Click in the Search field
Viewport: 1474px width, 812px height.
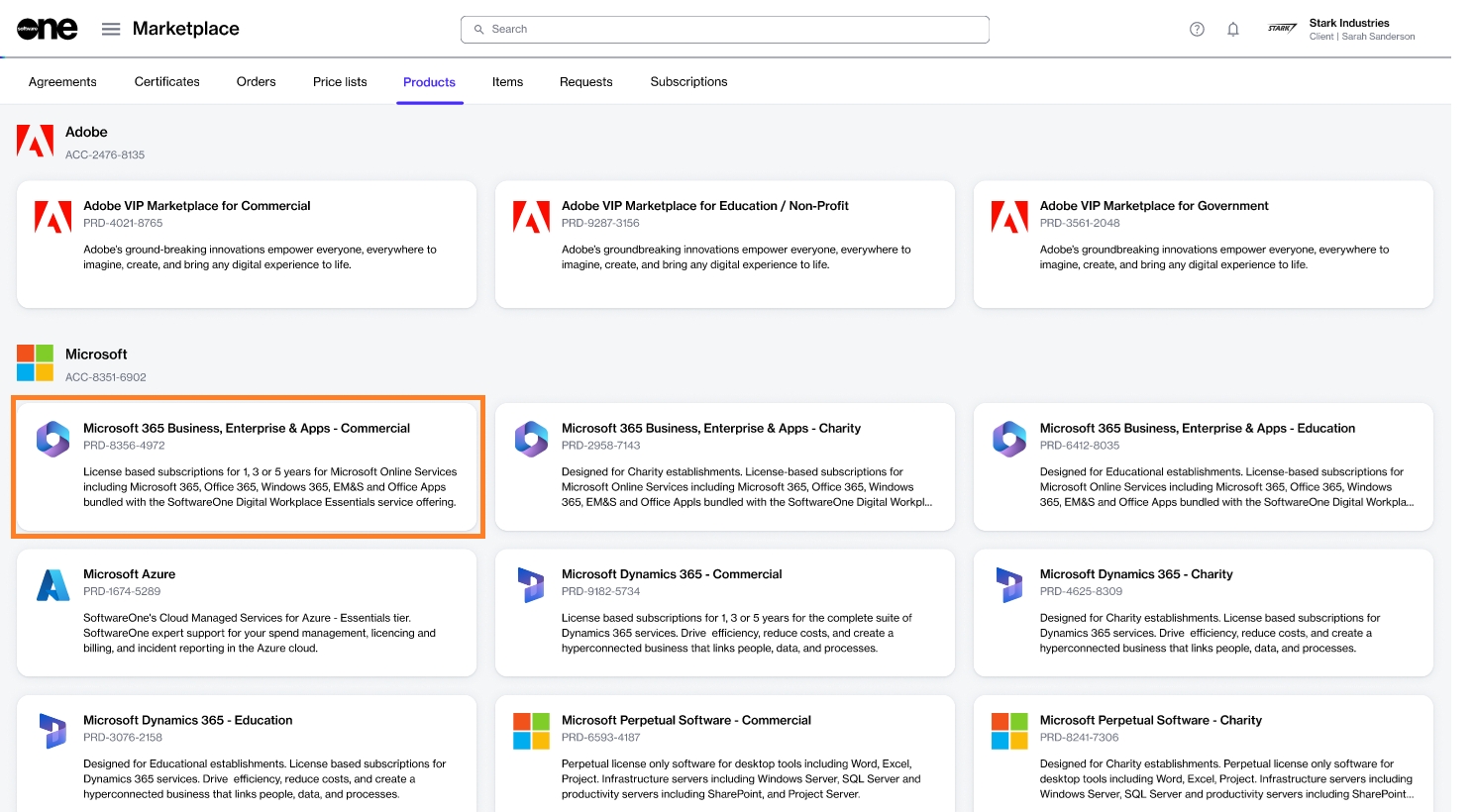point(725,30)
